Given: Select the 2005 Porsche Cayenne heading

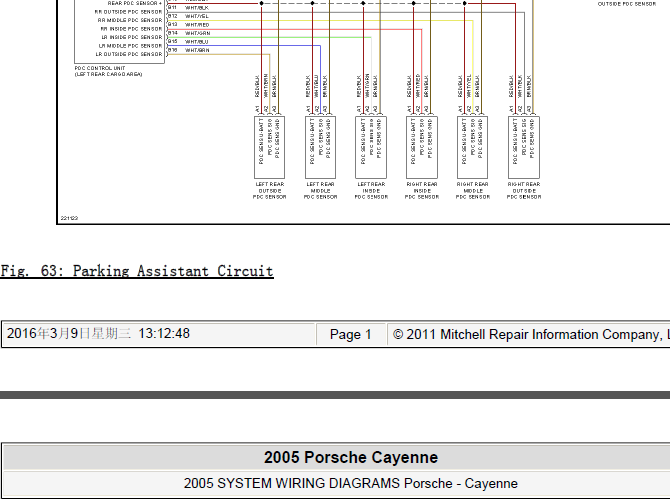Looking at the screenshot, I should pyautogui.click(x=351, y=457).
